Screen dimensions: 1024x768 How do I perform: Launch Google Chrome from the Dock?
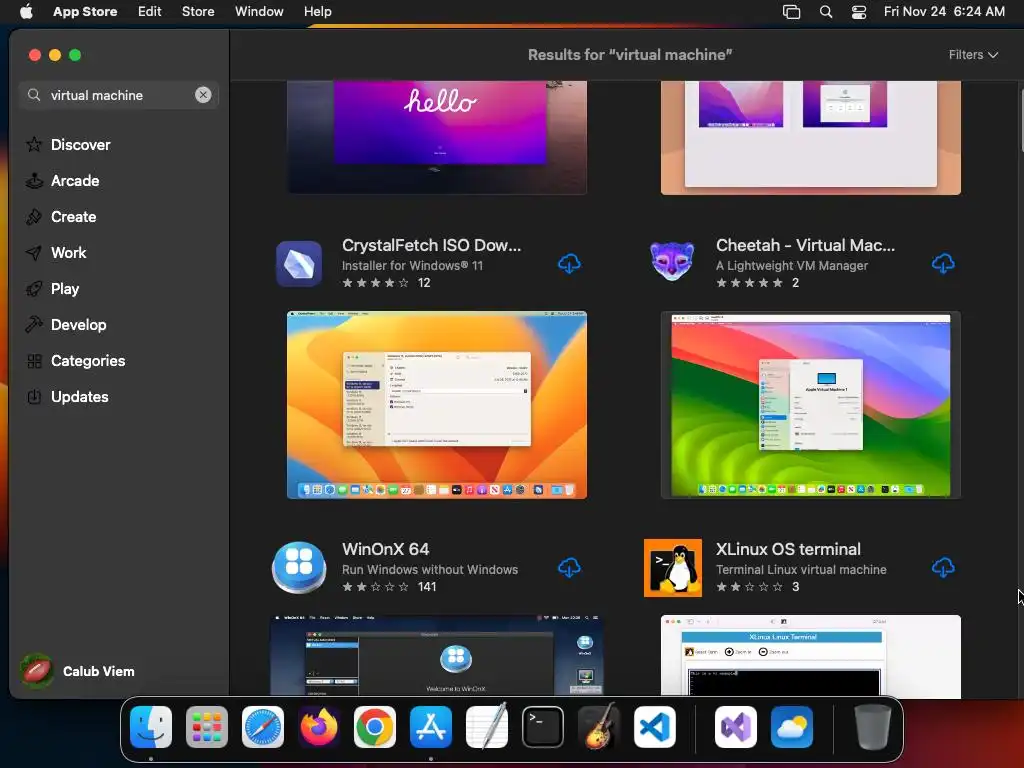(x=375, y=727)
